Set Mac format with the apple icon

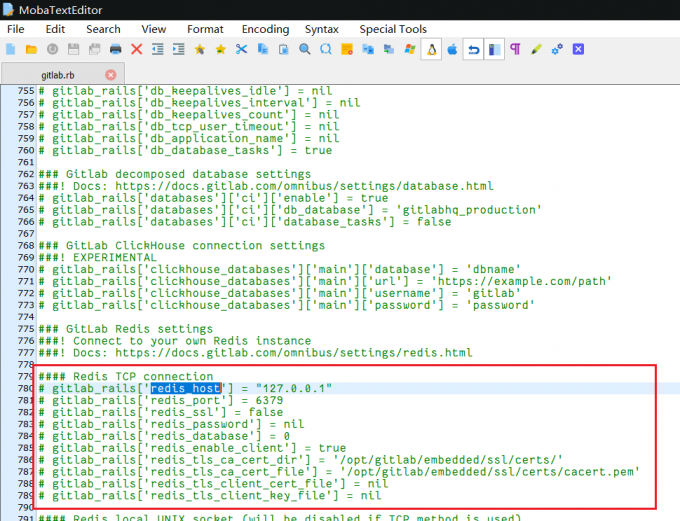click(452, 49)
